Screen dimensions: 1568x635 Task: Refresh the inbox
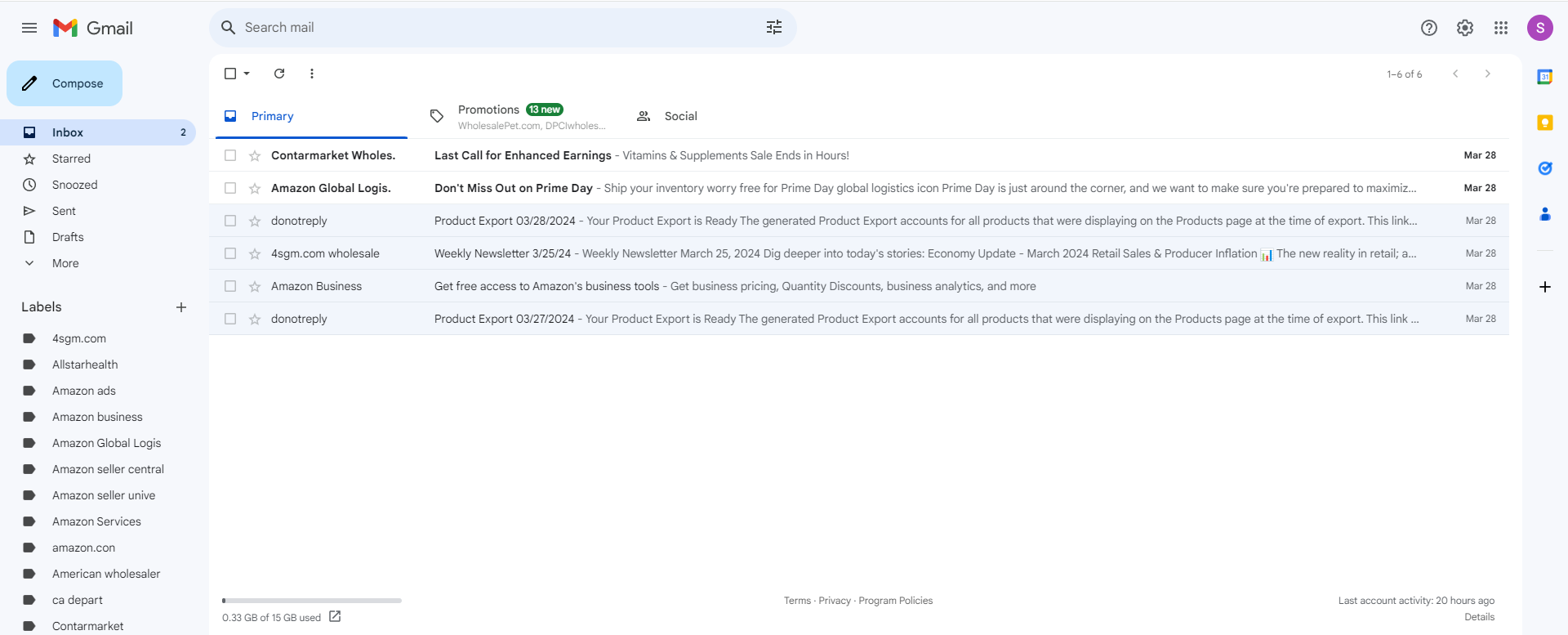pyautogui.click(x=279, y=74)
